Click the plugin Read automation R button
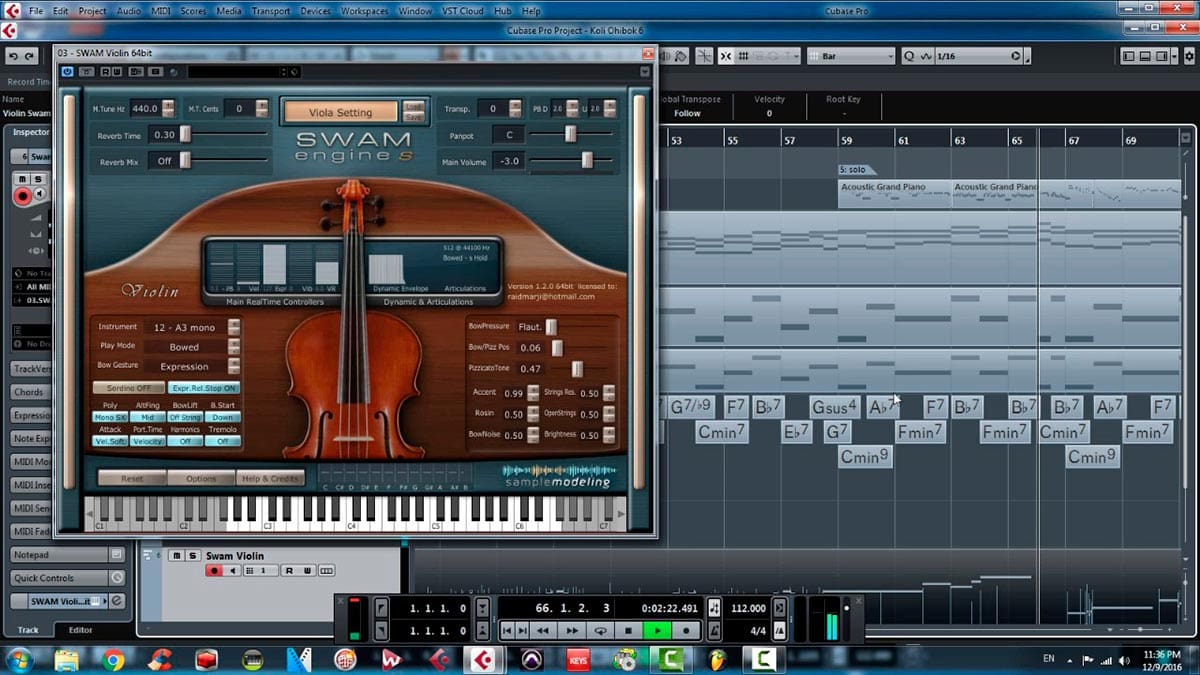Screen dimensions: 1200x675 tap(105, 71)
